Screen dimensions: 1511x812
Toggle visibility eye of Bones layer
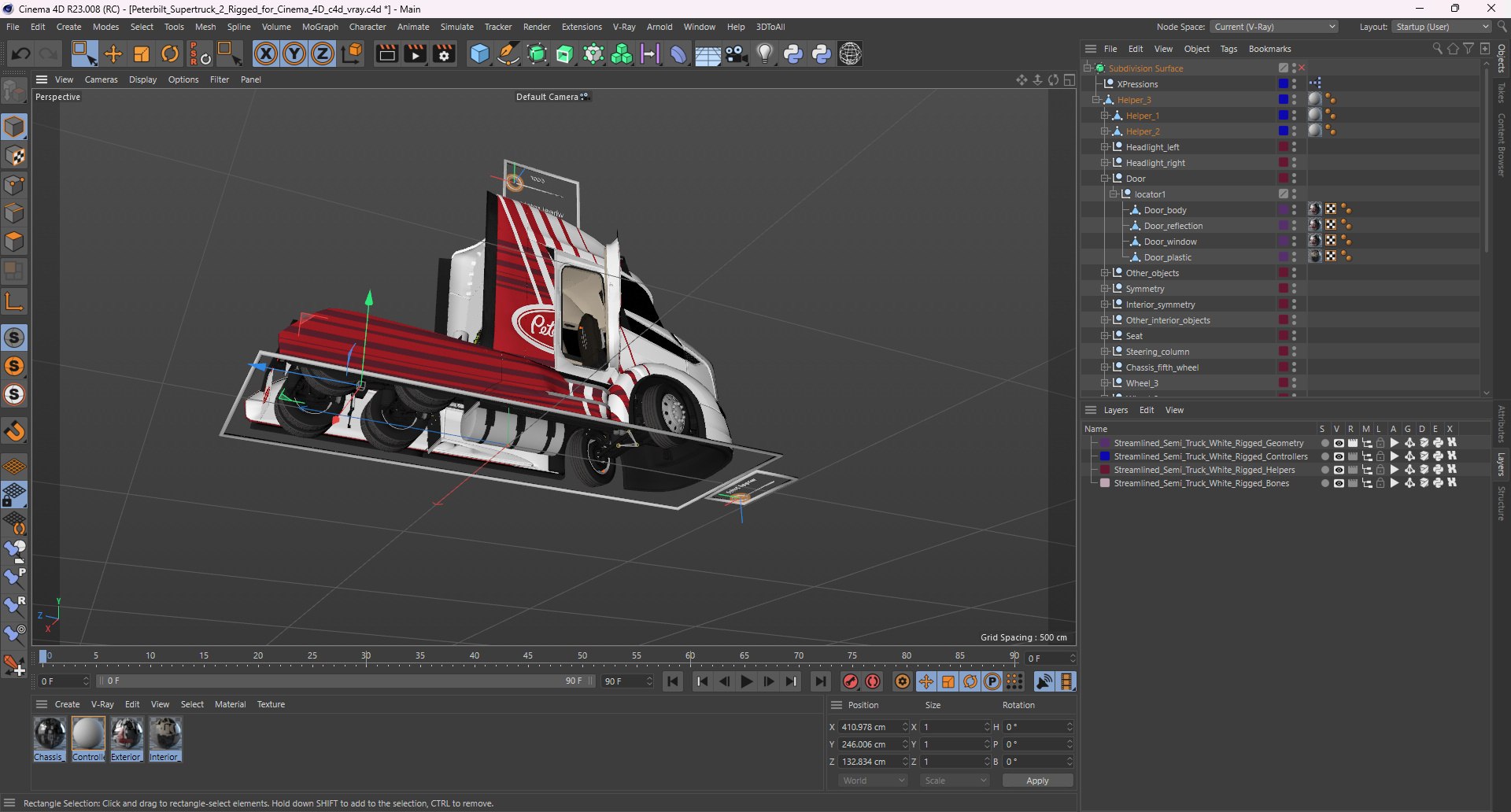click(1339, 483)
